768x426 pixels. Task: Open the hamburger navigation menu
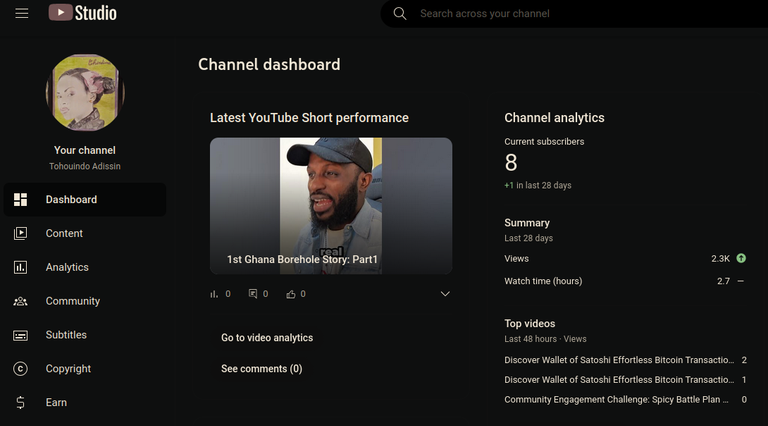click(x=22, y=13)
